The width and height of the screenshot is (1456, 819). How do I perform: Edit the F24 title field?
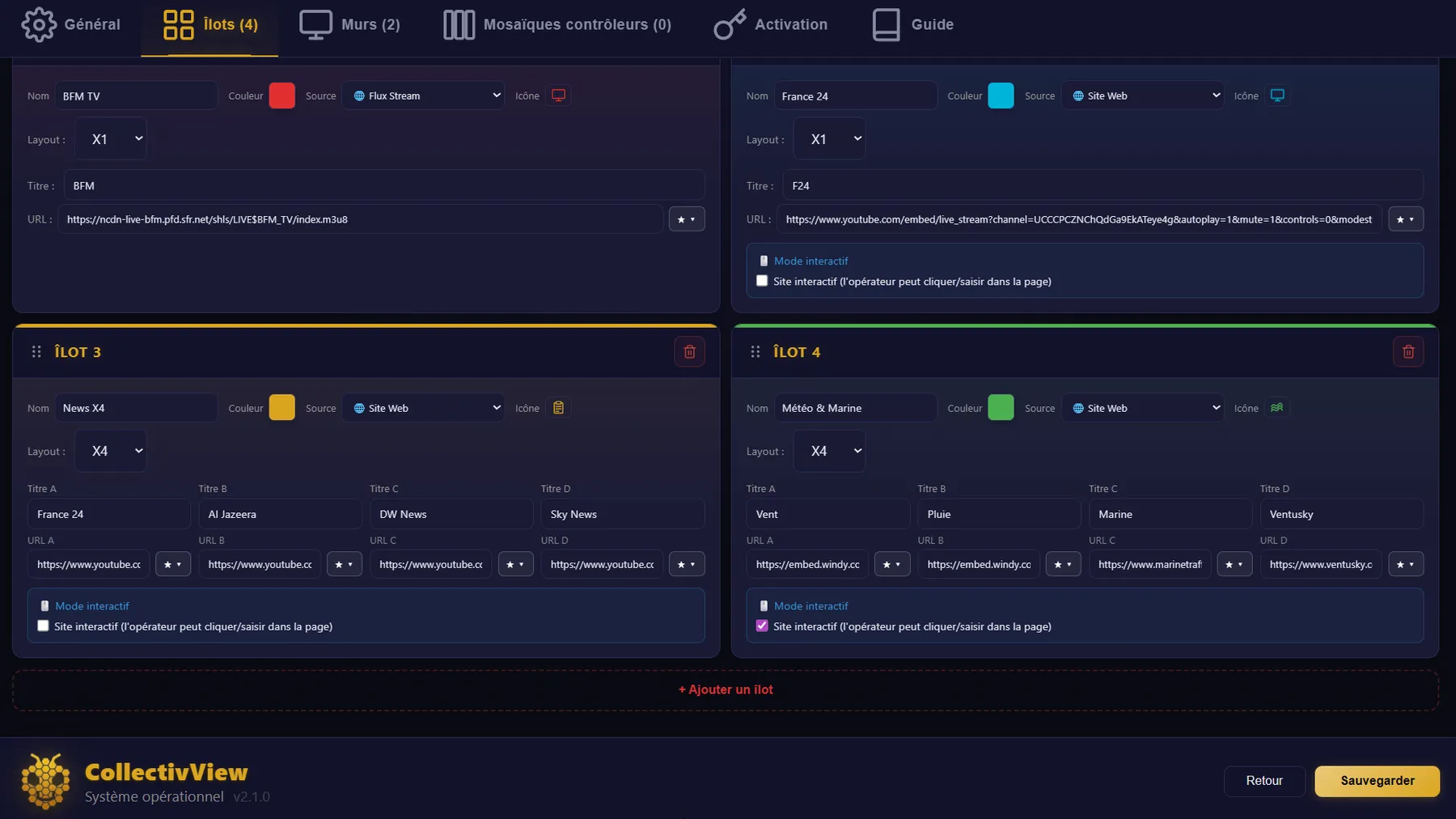tap(1103, 185)
